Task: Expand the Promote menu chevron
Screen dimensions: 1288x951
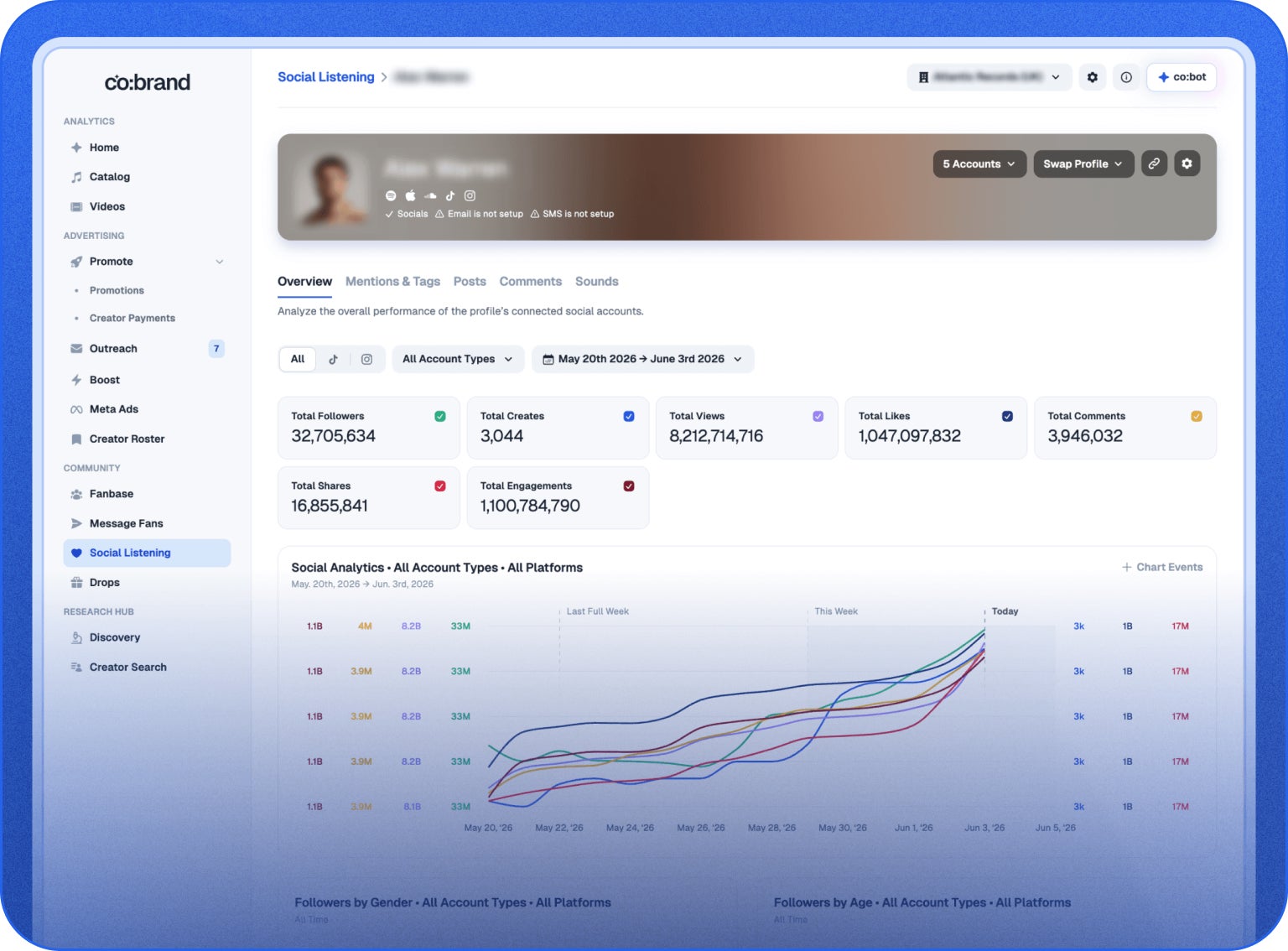Action: 220,262
